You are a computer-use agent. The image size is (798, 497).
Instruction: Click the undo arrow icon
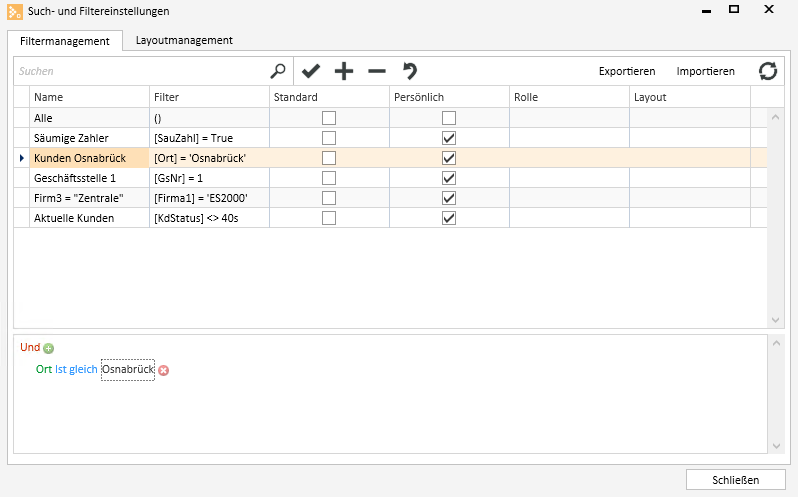tap(409, 71)
